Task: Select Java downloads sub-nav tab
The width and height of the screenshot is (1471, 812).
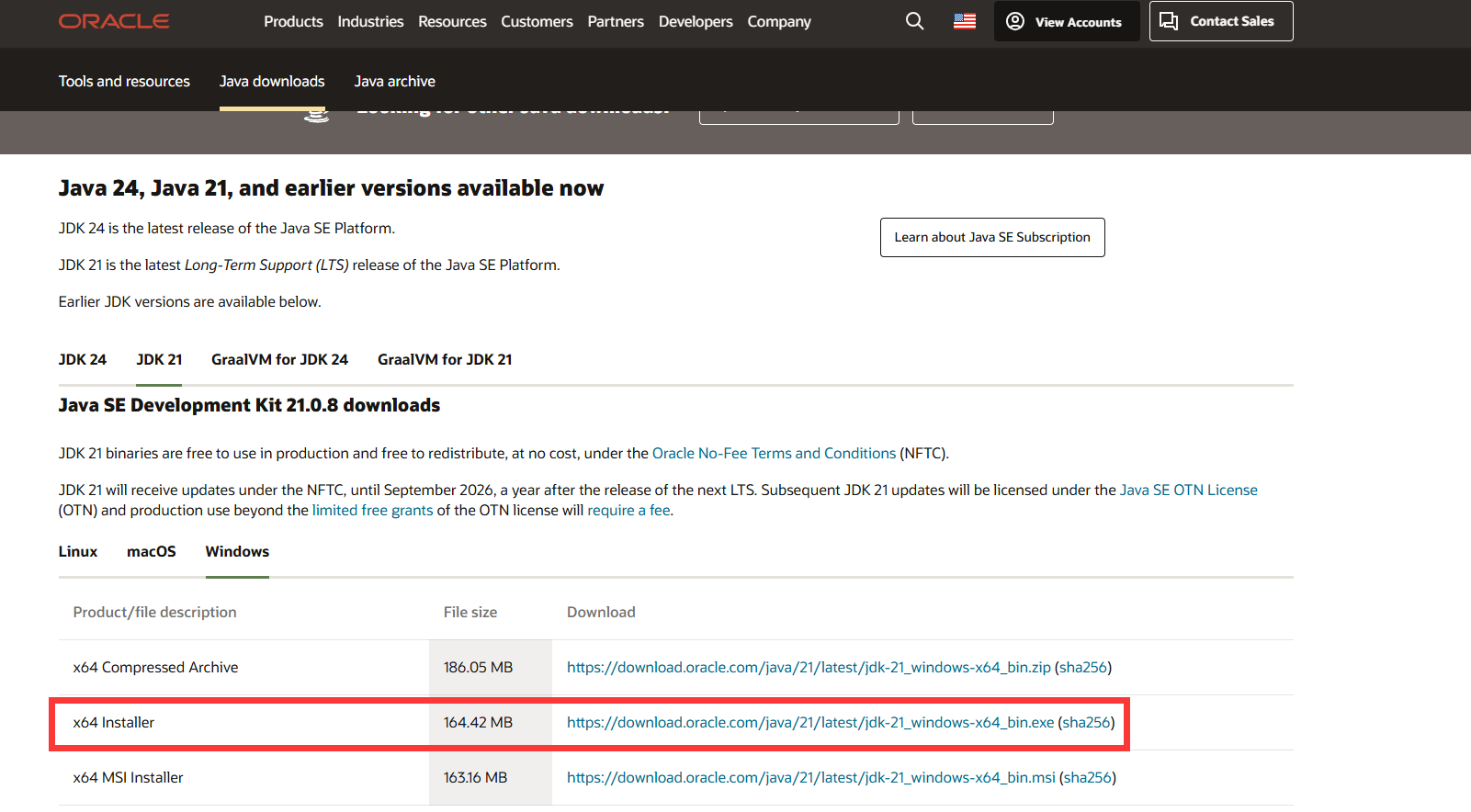Action: [272, 81]
